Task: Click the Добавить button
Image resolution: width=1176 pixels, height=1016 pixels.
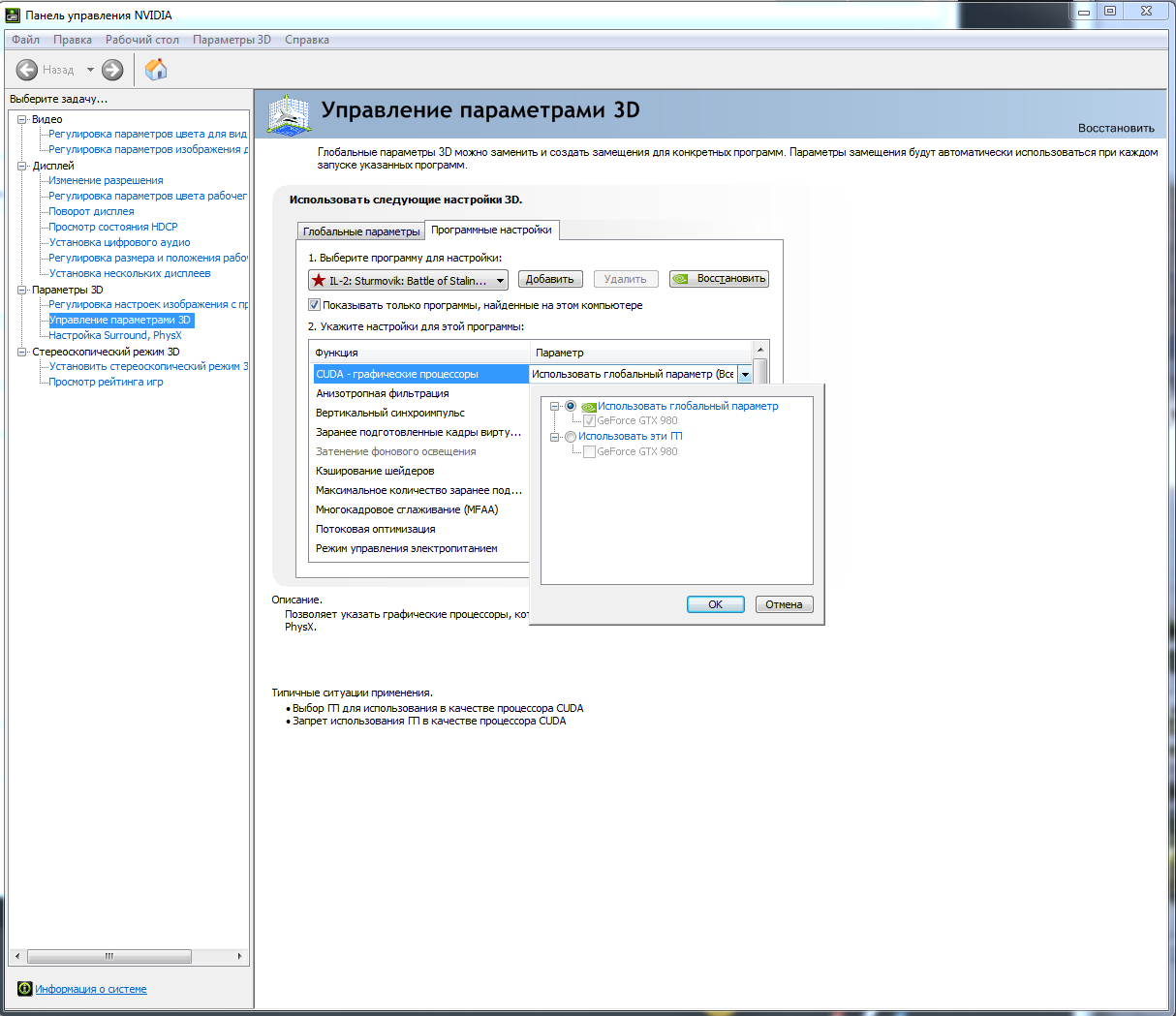Action: coord(549,279)
